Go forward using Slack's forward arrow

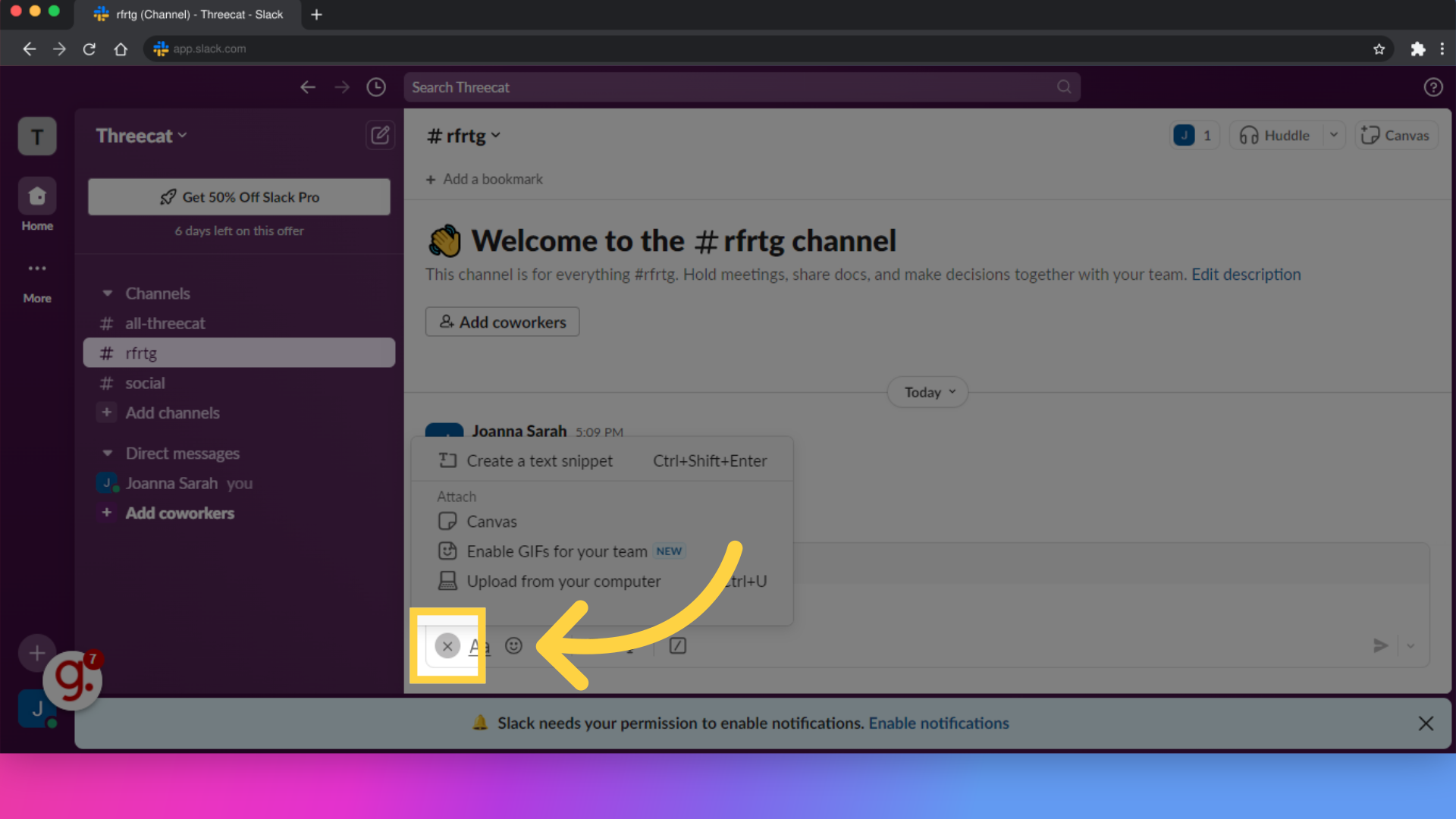[x=342, y=87]
